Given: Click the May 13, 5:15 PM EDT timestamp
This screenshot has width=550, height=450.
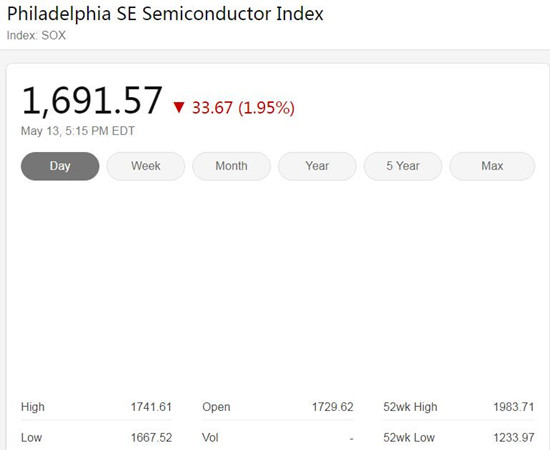Looking at the screenshot, I should click(x=78, y=131).
